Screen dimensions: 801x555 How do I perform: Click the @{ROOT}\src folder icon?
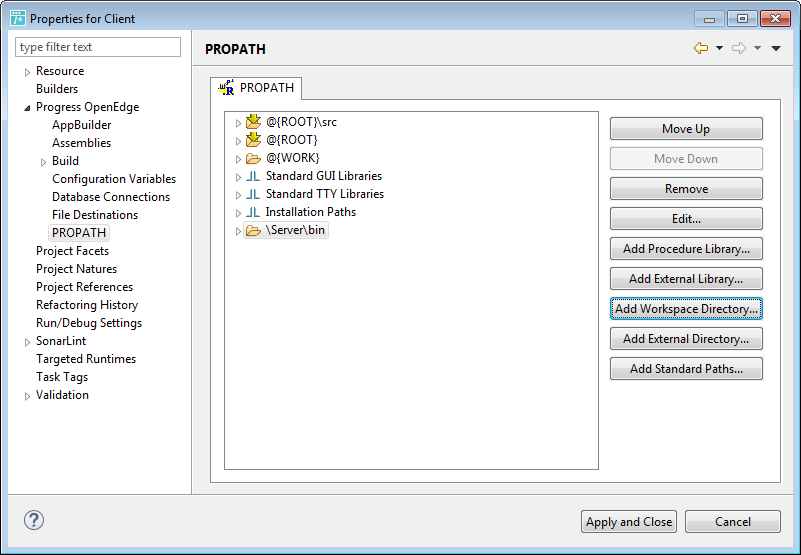coord(253,122)
